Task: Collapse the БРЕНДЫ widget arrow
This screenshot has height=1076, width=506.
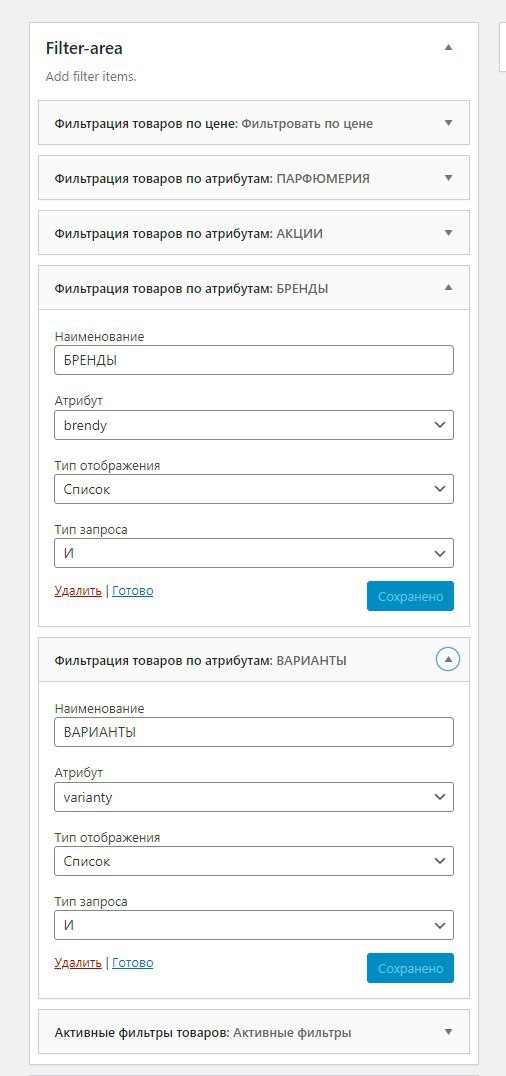Action: (448, 288)
